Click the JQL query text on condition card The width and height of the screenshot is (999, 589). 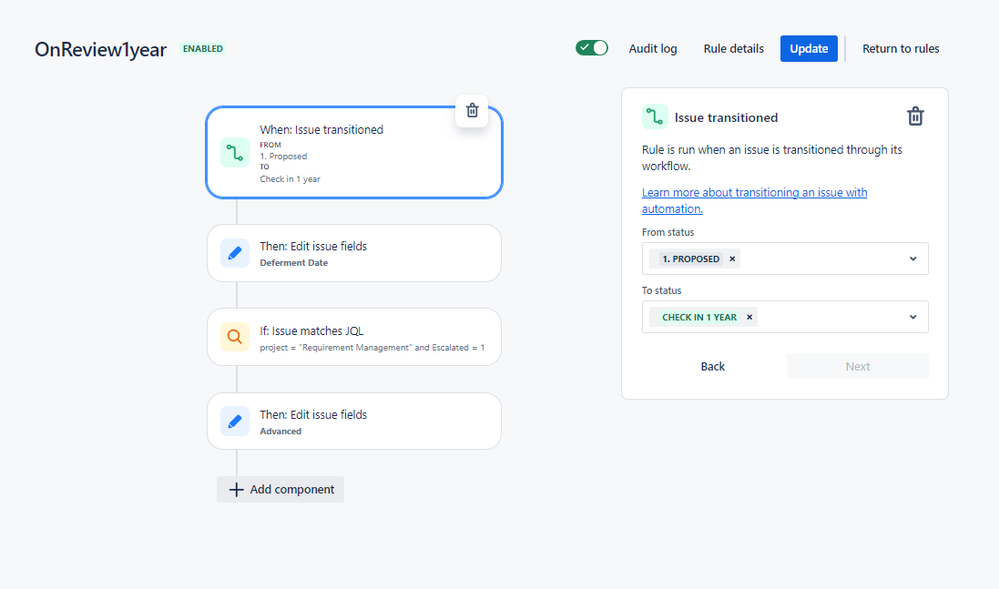(x=372, y=347)
